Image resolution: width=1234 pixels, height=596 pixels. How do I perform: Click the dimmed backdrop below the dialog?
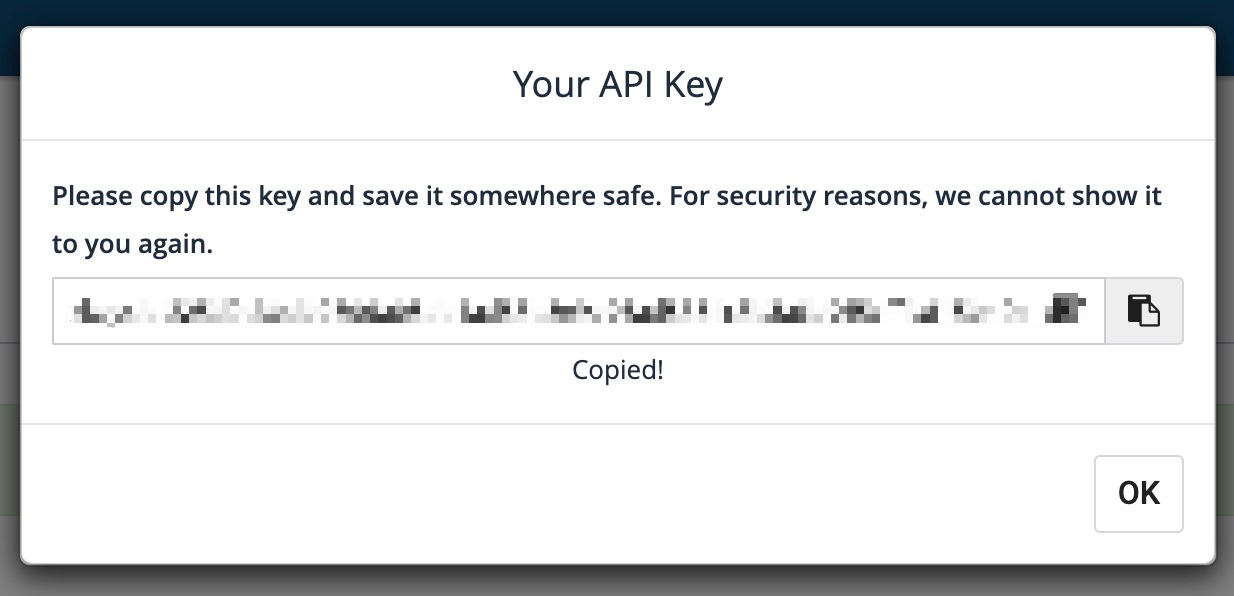click(x=617, y=581)
